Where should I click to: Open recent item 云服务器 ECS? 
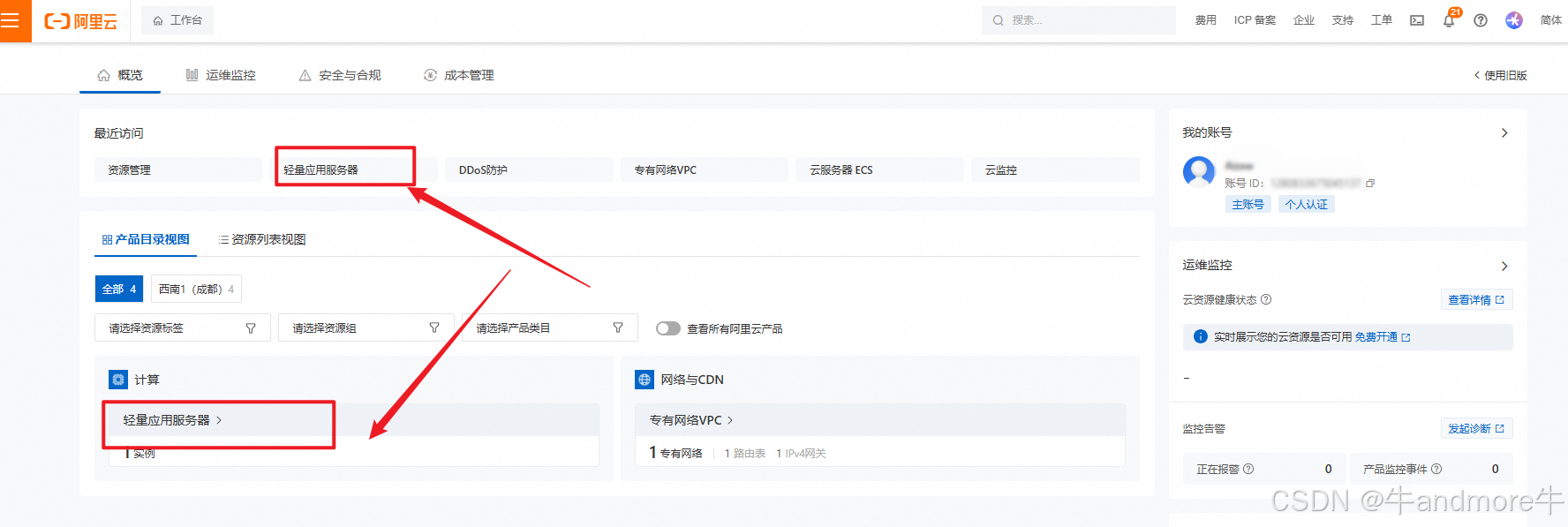pos(880,169)
